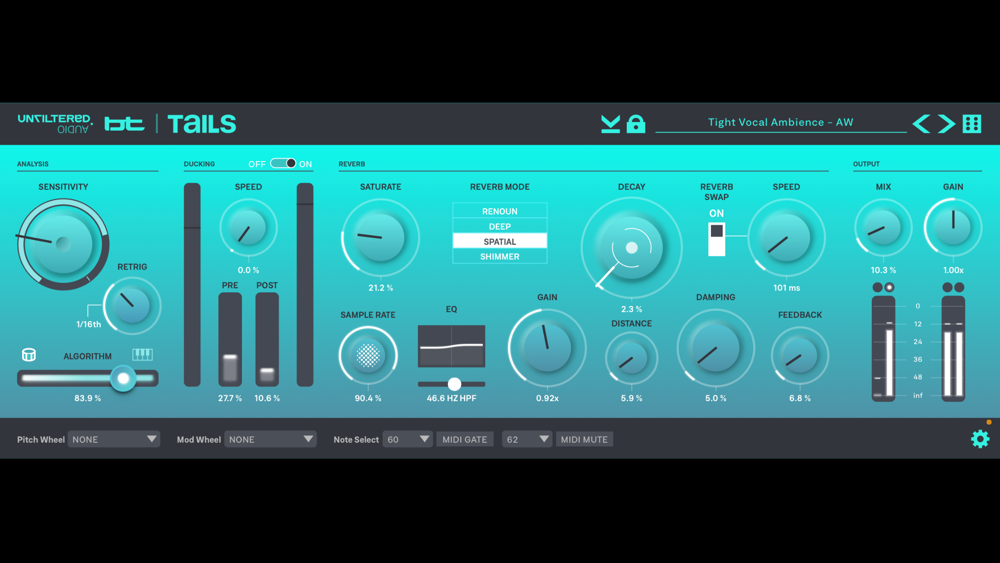Screen dimensions: 1000x563
Task: Click the Decay knob
Action: click(x=631, y=248)
